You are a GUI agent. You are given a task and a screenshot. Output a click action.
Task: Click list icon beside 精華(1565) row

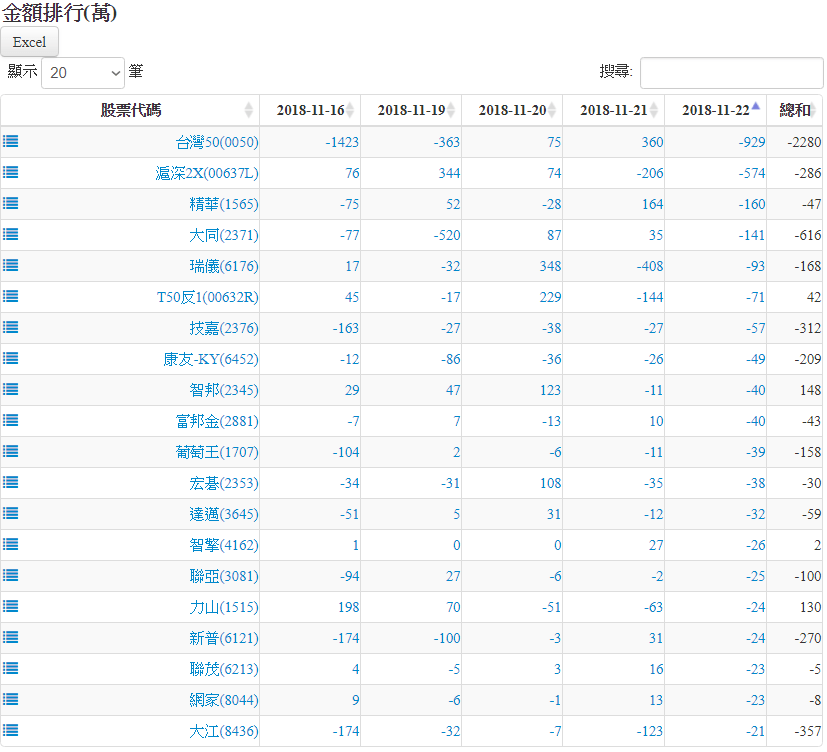point(10,204)
